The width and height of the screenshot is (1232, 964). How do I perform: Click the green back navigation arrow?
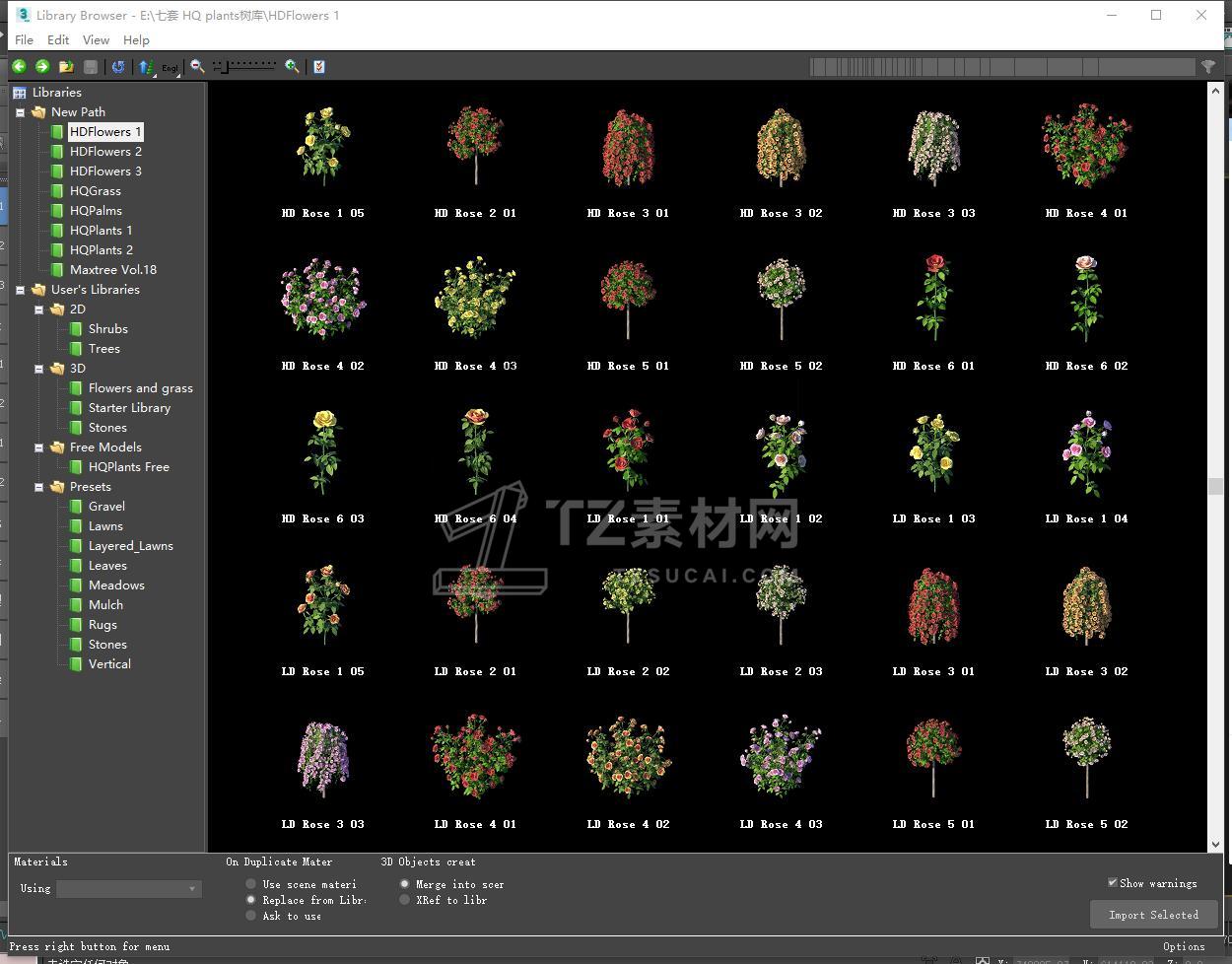[19, 66]
